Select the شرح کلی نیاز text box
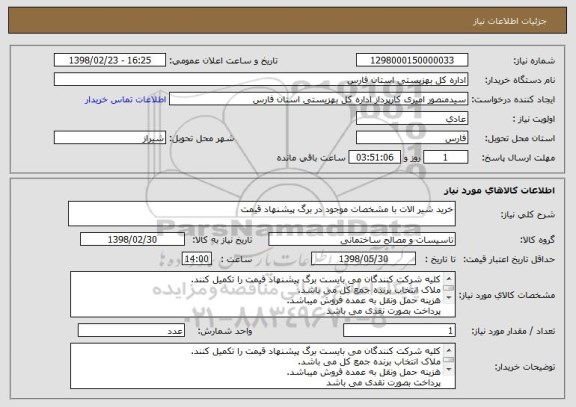The height and width of the screenshot is (407, 576). (262, 213)
